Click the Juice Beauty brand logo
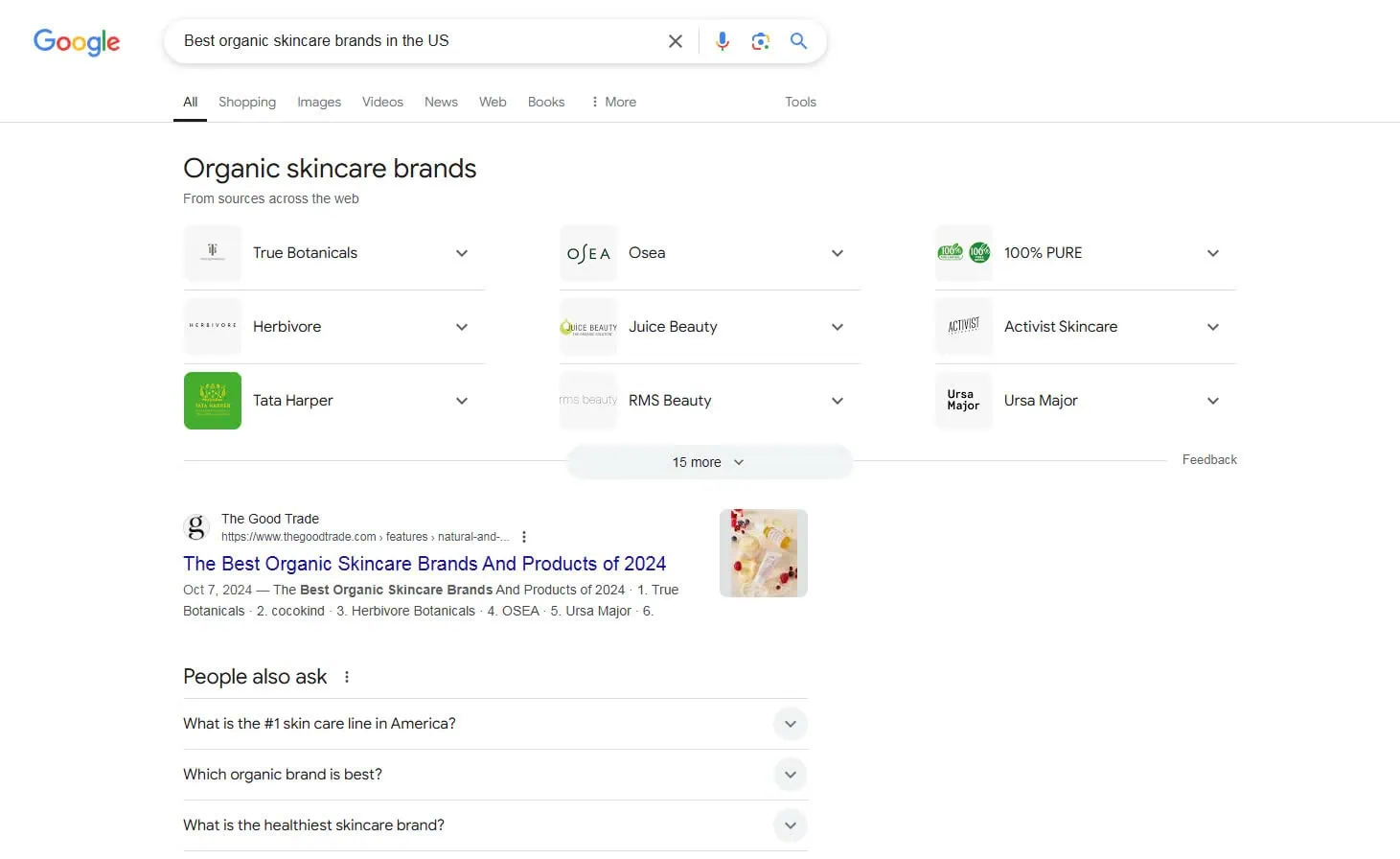This screenshot has height=859, width=1400. tap(588, 327)
